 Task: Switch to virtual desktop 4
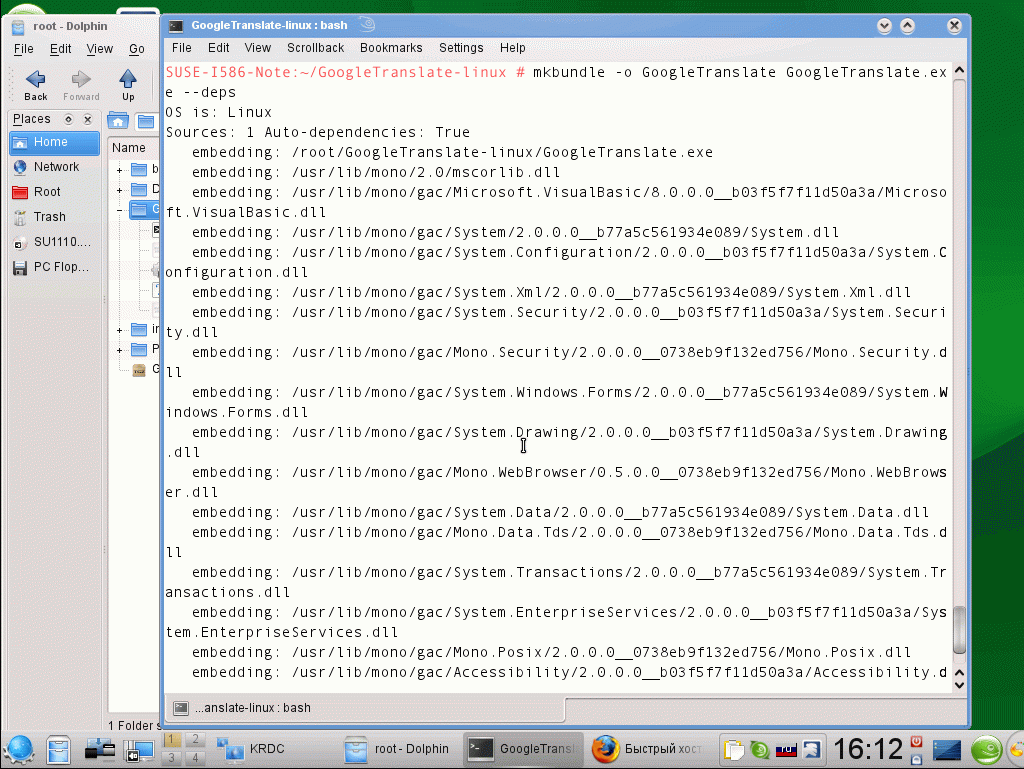coord(195,758)
